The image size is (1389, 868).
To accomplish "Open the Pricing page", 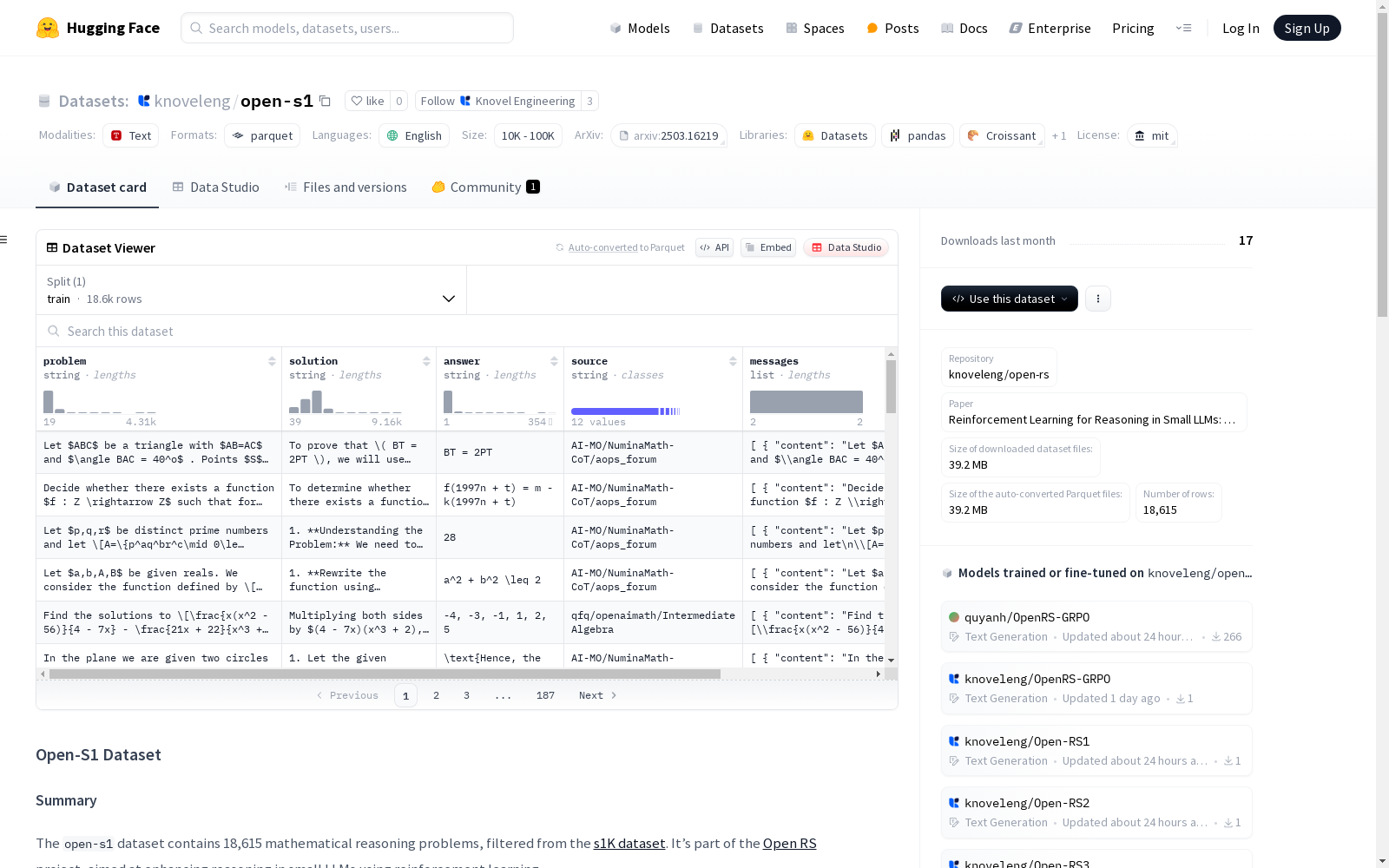I will pos(1133,28).
